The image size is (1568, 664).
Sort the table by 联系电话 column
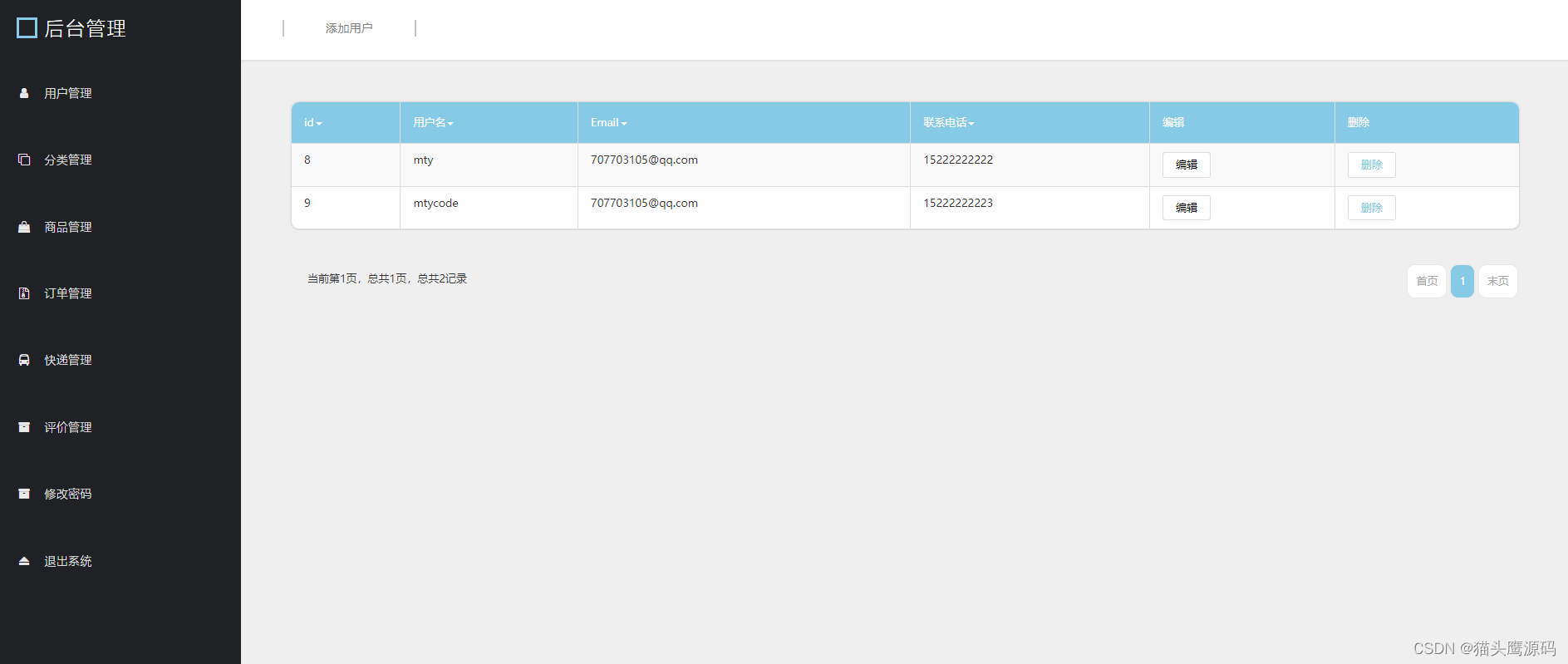coord(949,123)
